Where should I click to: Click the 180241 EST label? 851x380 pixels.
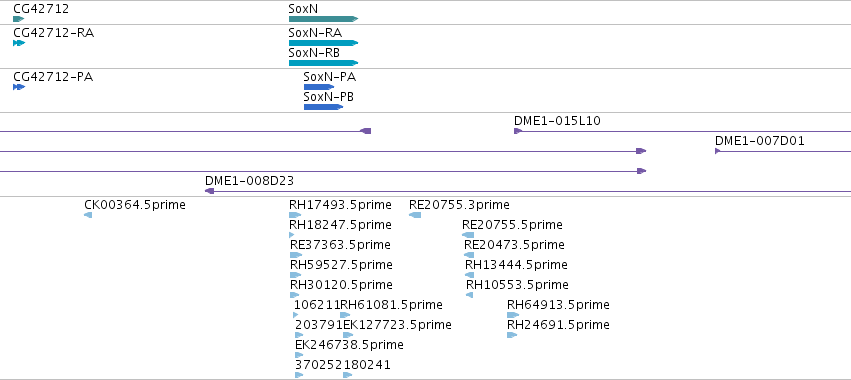click(367, 365)
